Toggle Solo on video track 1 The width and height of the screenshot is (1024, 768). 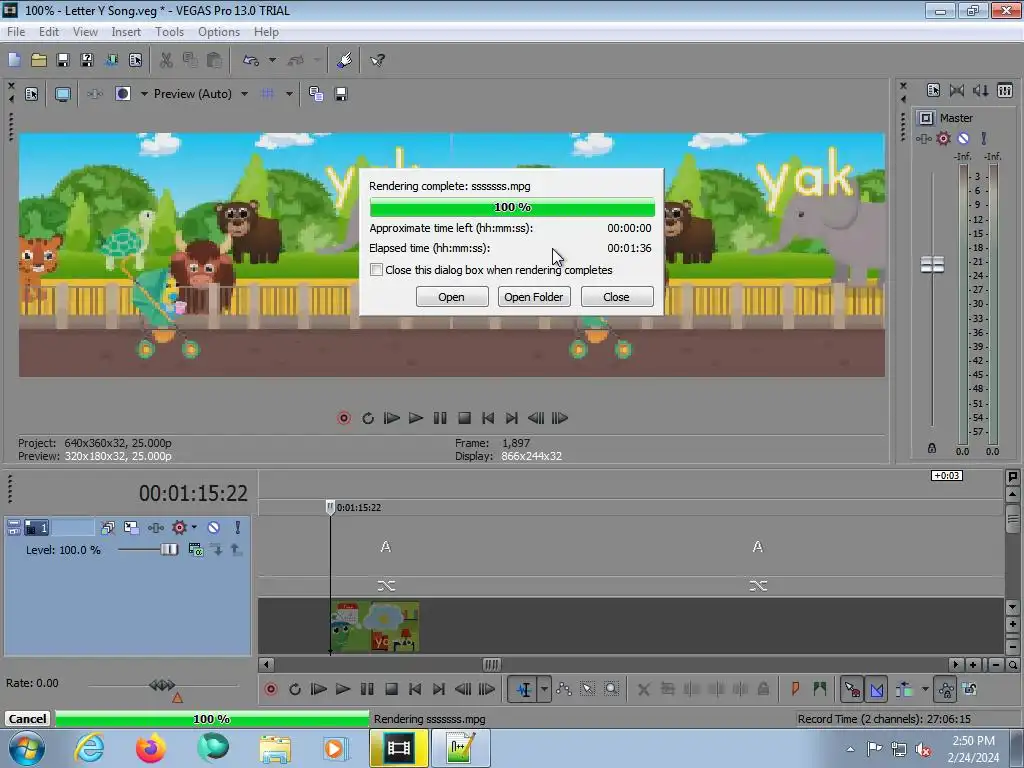click(x=237, y=527)
